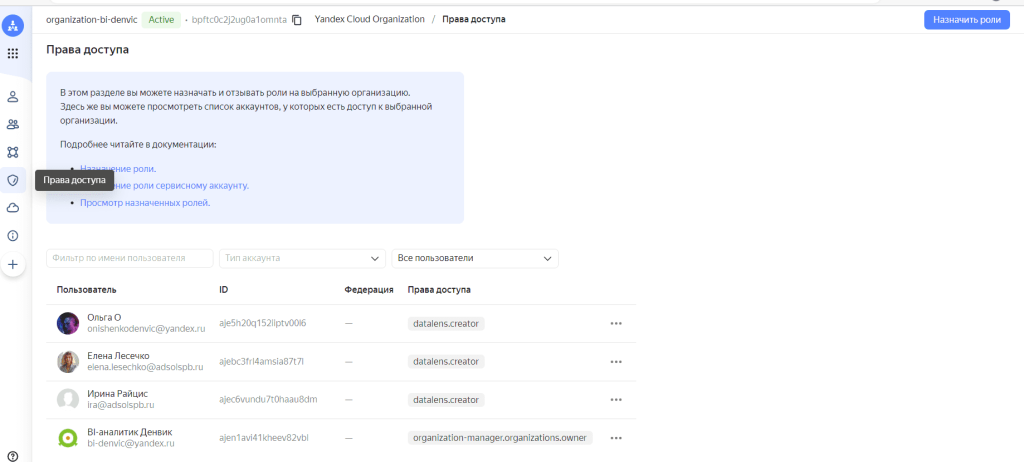Screen dimensions: 1024x462
Task: Click Елена Лесечко's avatar thumbnail
Action: [68, 361]
